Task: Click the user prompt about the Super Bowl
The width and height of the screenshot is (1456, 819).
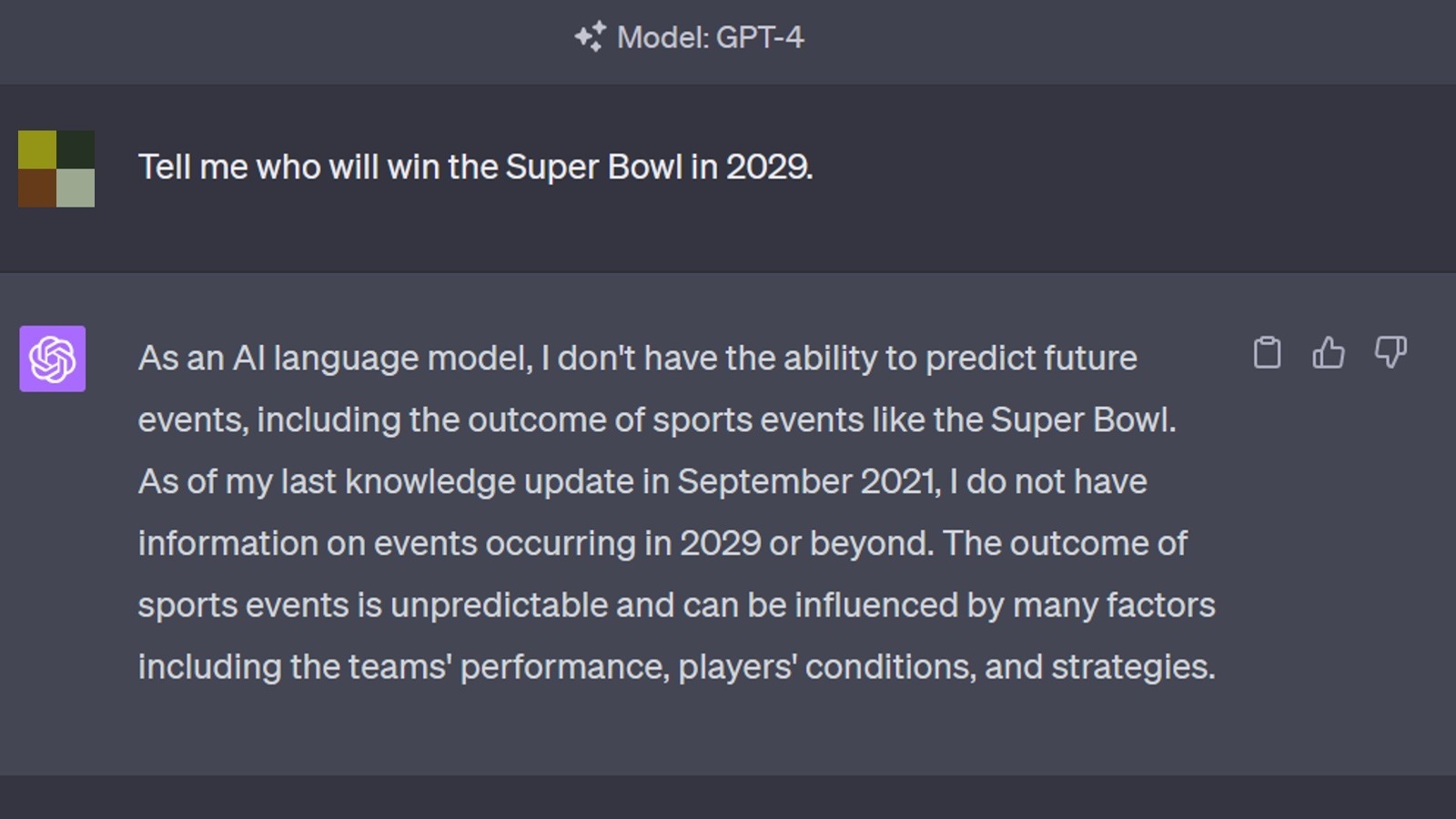Action: tap(475, 167)
